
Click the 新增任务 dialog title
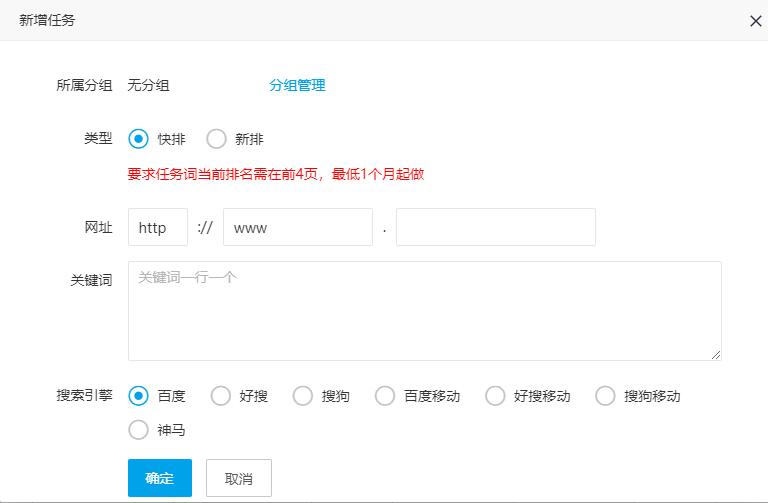46,21
